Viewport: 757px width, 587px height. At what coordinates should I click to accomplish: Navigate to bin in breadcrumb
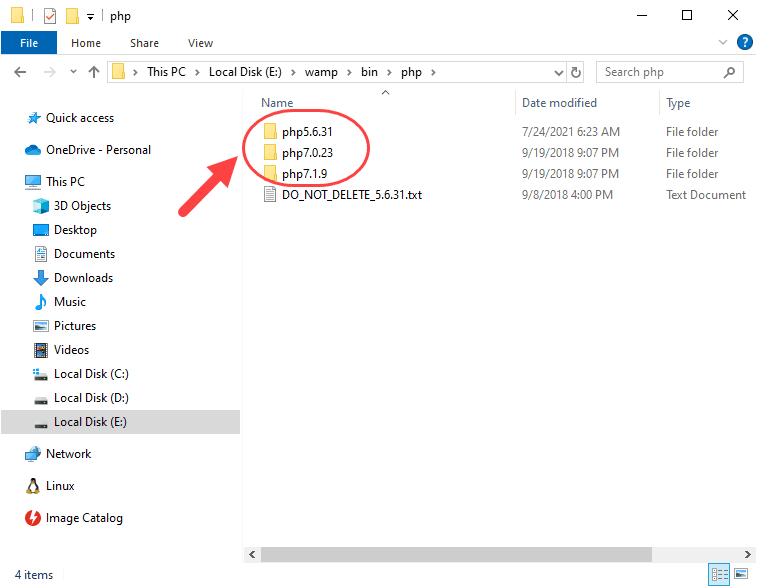pyautogui.click(x=369, y=72)
